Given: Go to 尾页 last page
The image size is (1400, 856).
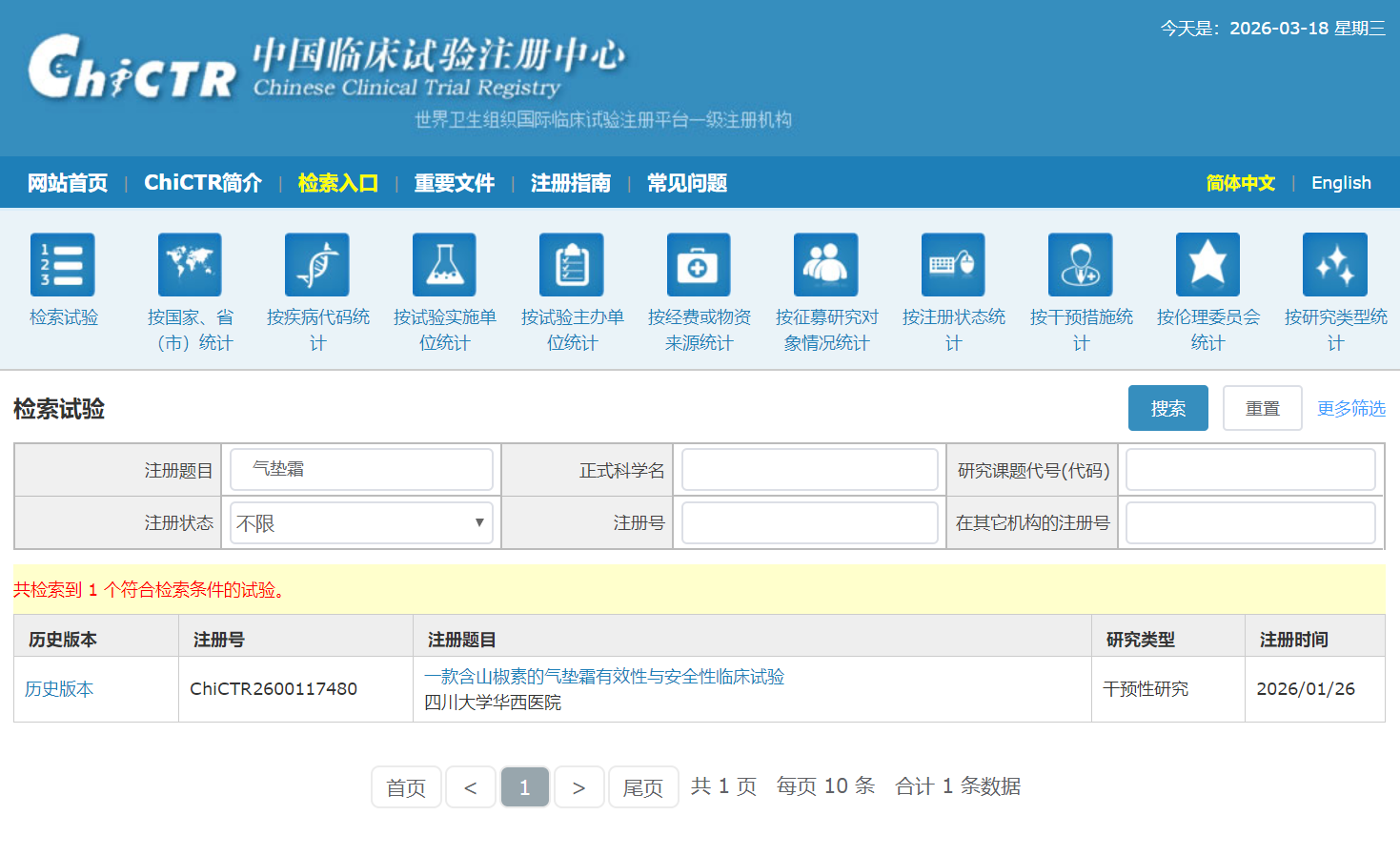Looking at the screenshot, I should [643, 787].
